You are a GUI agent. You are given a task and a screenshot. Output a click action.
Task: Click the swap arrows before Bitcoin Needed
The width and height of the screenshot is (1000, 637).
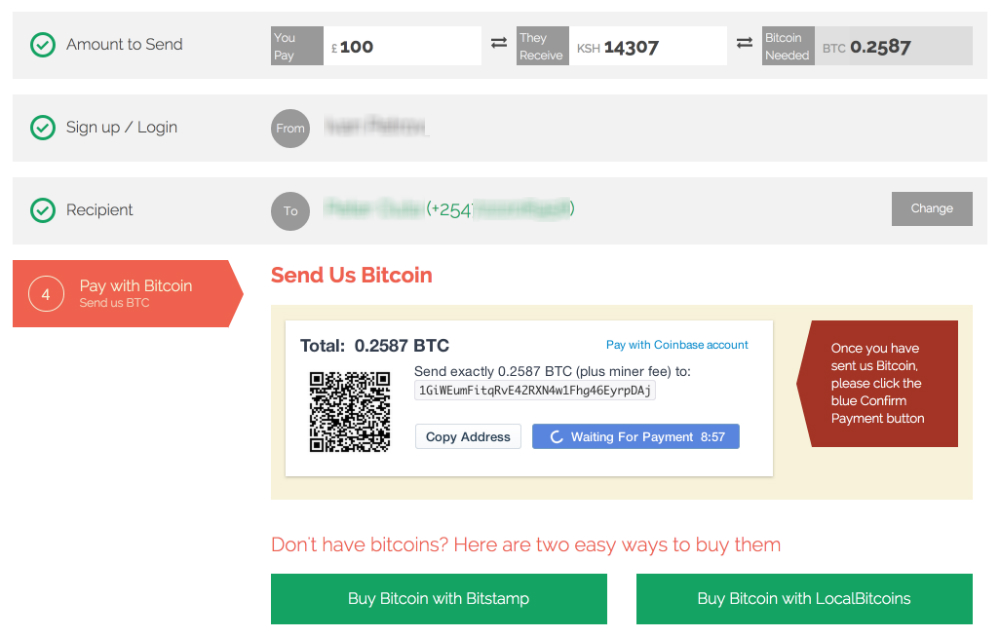744,43
